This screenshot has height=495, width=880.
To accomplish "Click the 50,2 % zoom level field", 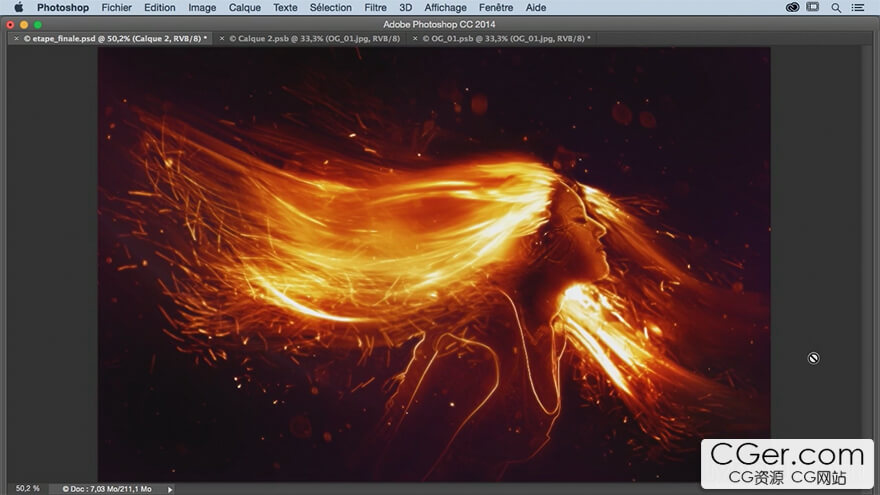I will (27, 489).
